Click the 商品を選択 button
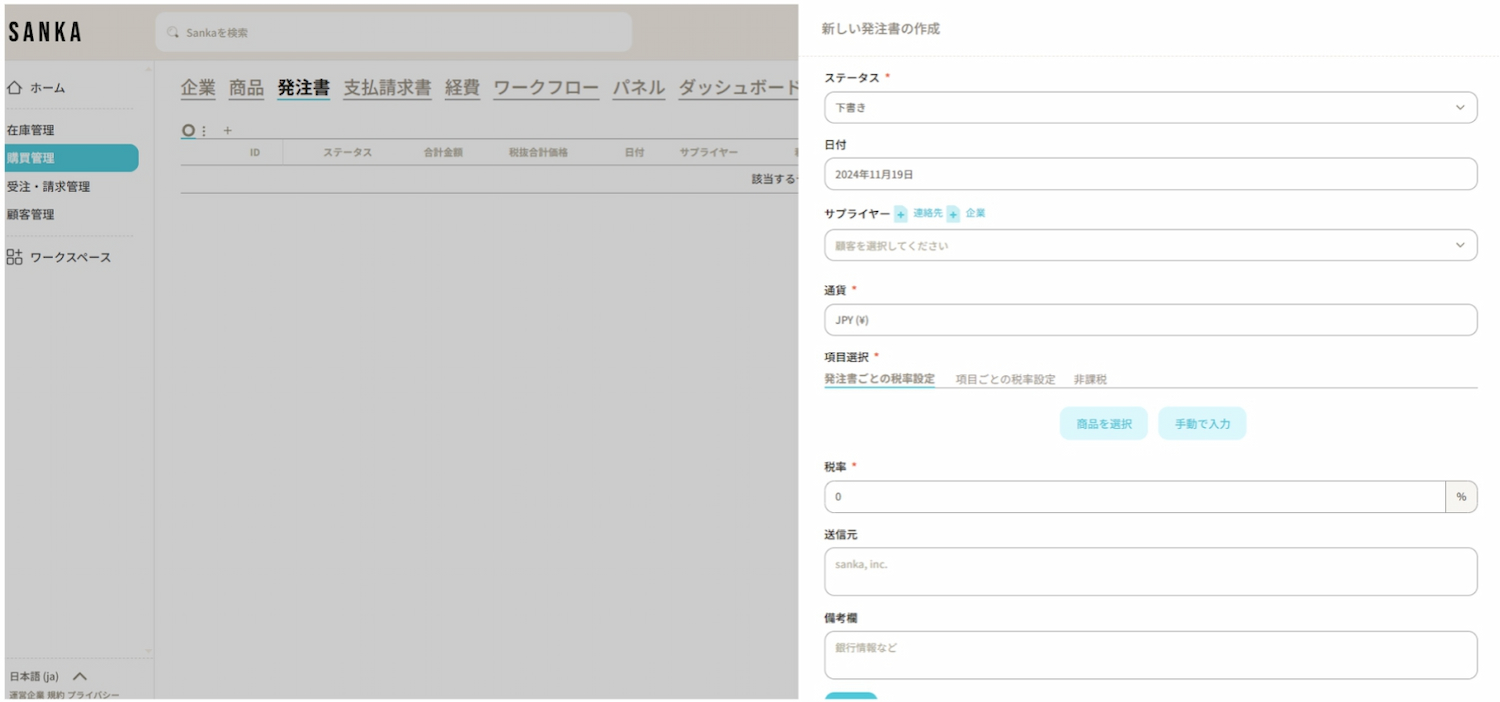 point(1103,424)
